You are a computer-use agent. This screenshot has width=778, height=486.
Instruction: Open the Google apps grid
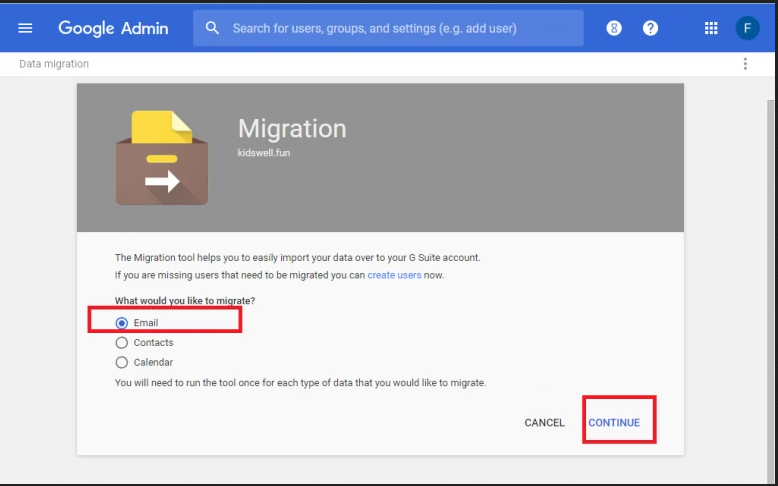pyautogui.click(x=711, y=28)
